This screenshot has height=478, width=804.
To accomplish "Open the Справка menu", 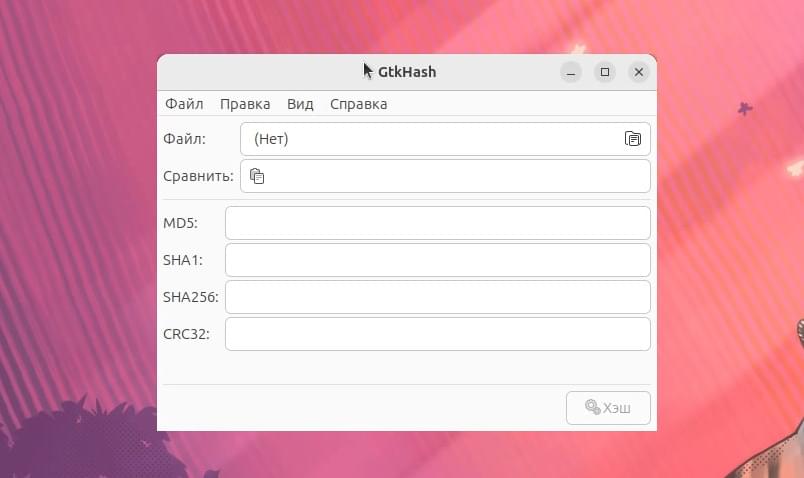I will 358,104.
